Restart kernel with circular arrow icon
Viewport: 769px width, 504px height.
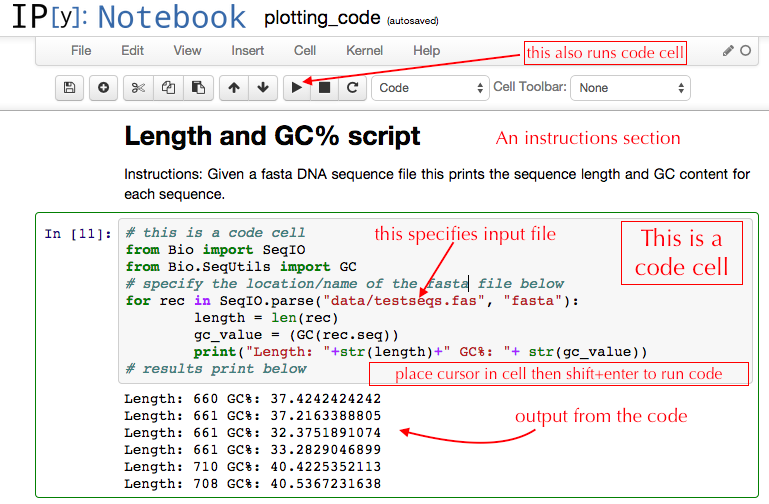pyautogui.click(x=352, y=88)
